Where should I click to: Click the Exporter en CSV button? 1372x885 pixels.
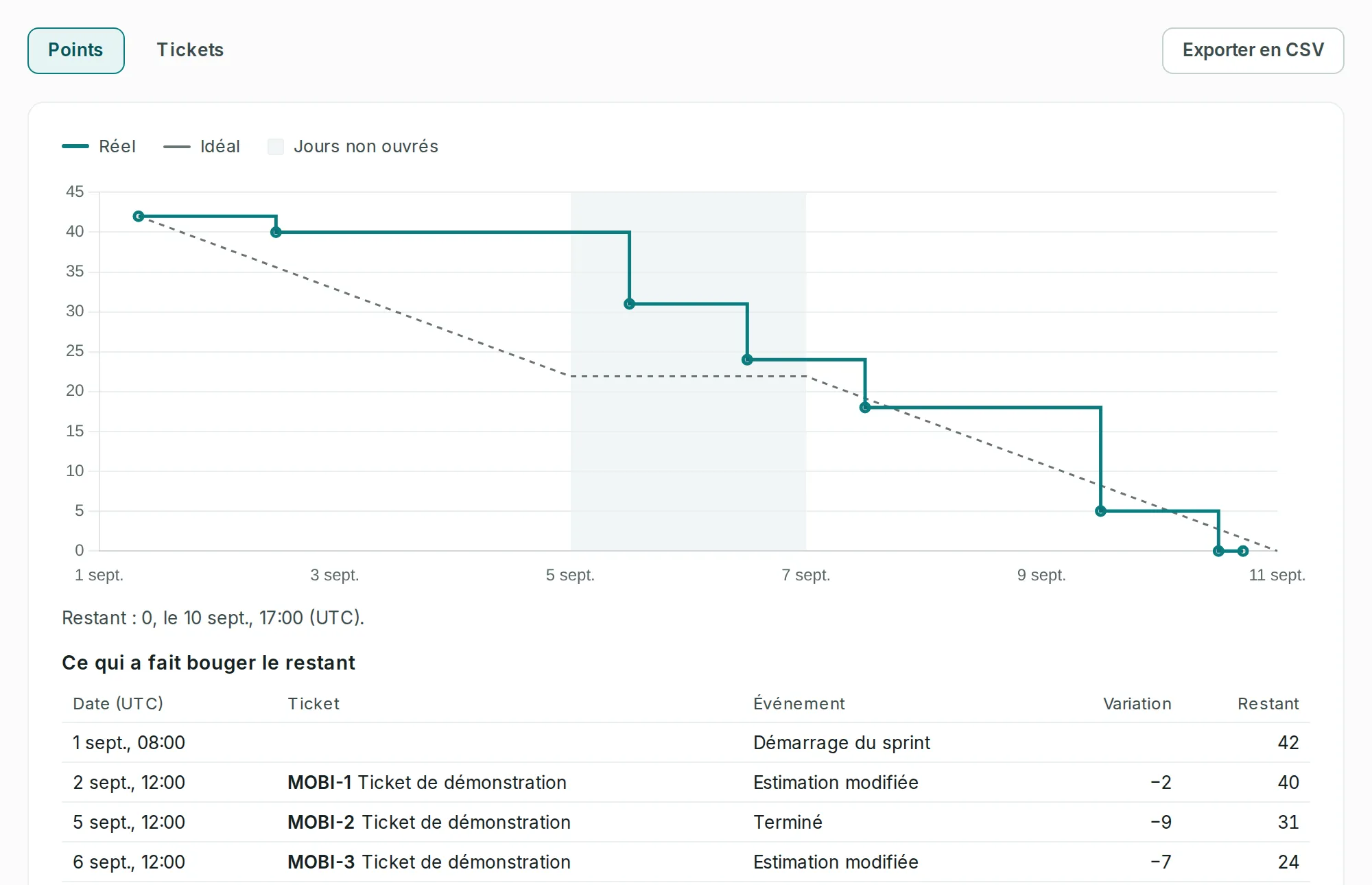[1253, 50]
